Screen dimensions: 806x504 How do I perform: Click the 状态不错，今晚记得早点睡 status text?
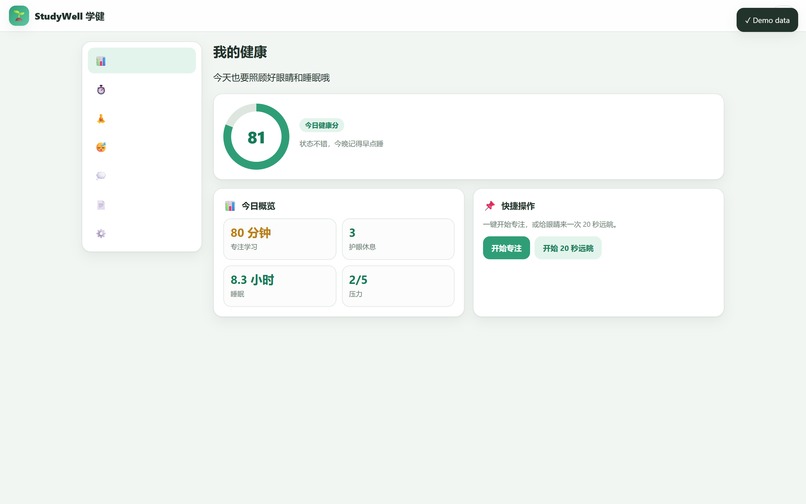pos(341,143)
